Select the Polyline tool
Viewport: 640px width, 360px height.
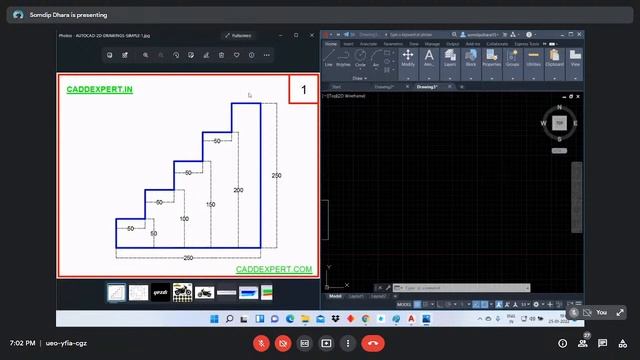click(343, 58)
